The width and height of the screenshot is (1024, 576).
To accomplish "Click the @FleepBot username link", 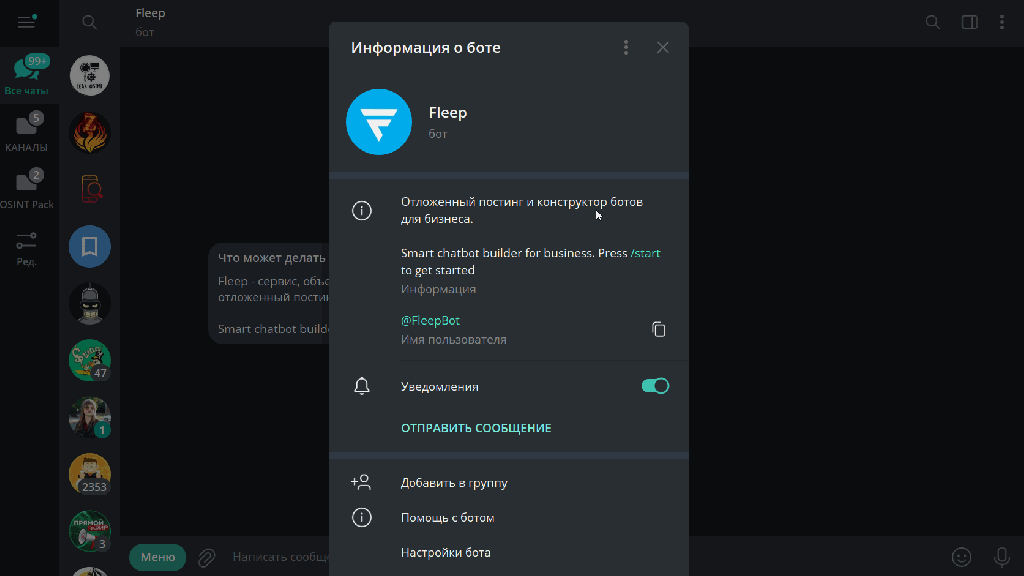I will [430, 321].
